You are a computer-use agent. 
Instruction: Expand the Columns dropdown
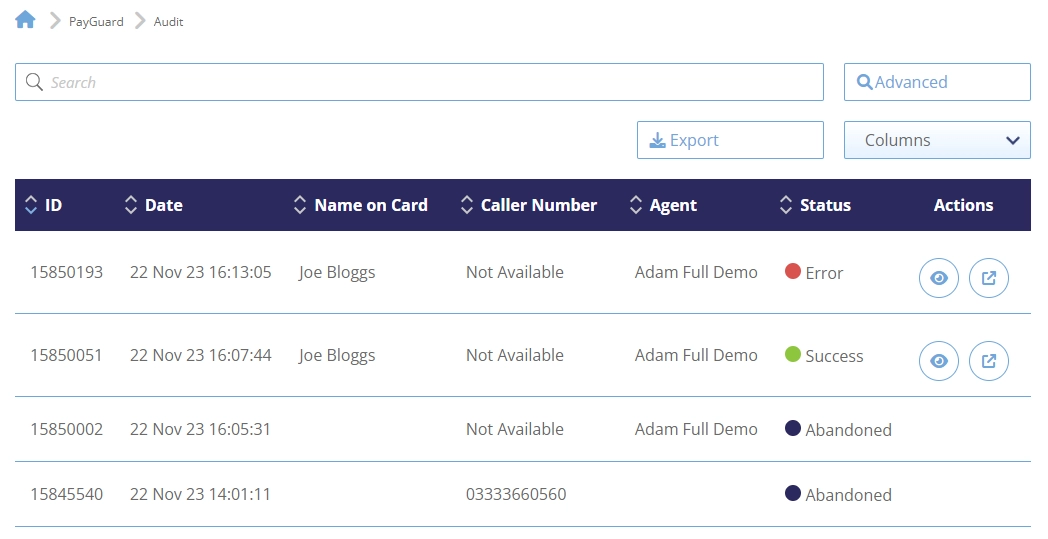coord(936,141)
